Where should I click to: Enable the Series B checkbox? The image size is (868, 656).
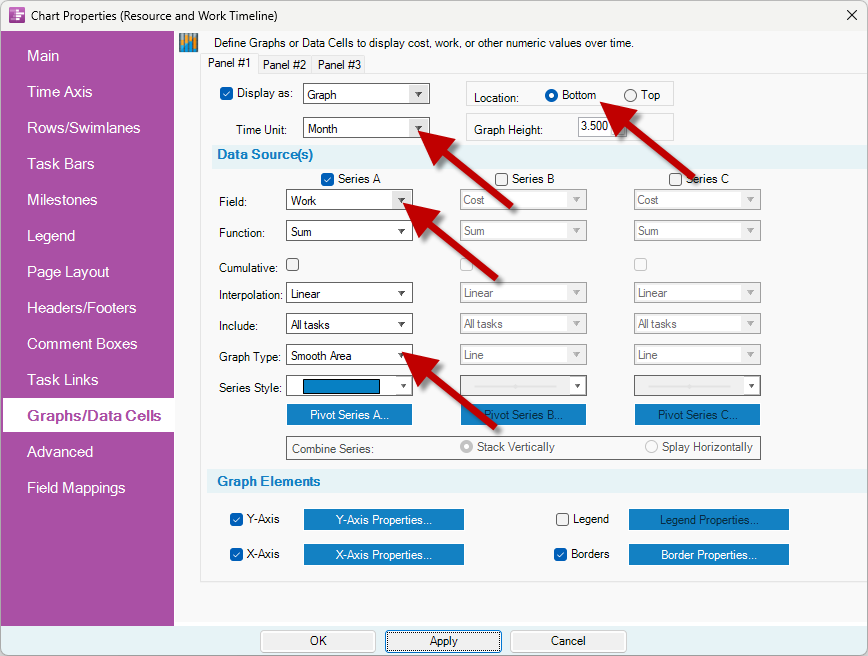point(501,180)
